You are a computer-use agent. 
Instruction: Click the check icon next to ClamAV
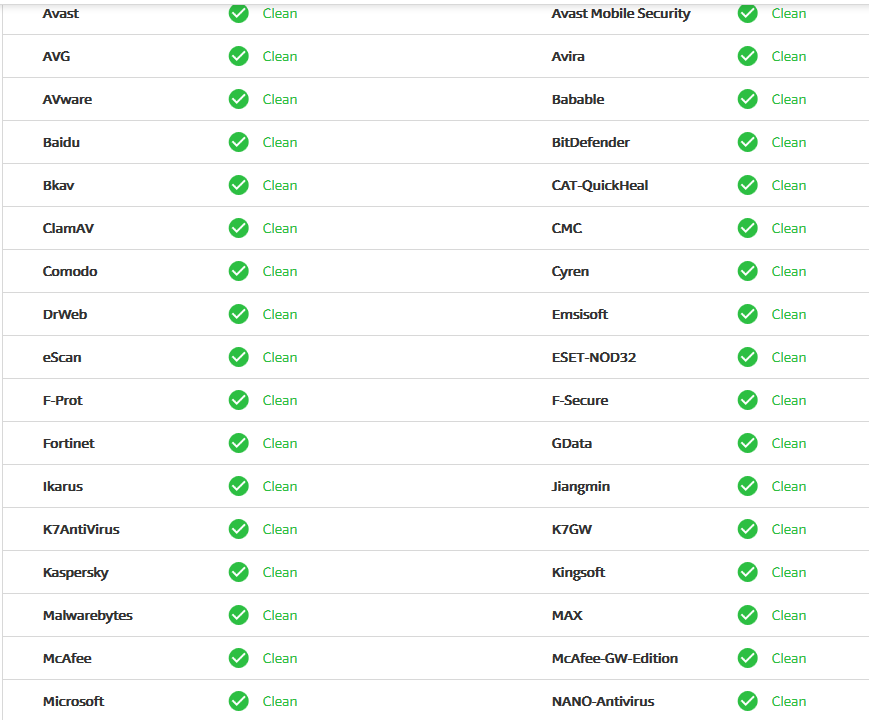238,228
